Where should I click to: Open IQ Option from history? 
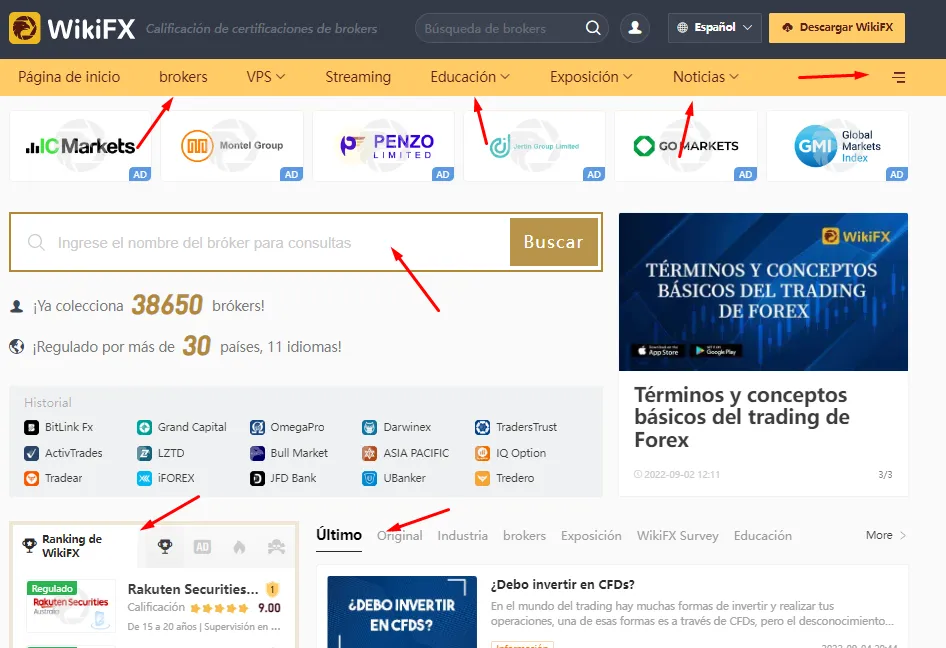[510, 453]
